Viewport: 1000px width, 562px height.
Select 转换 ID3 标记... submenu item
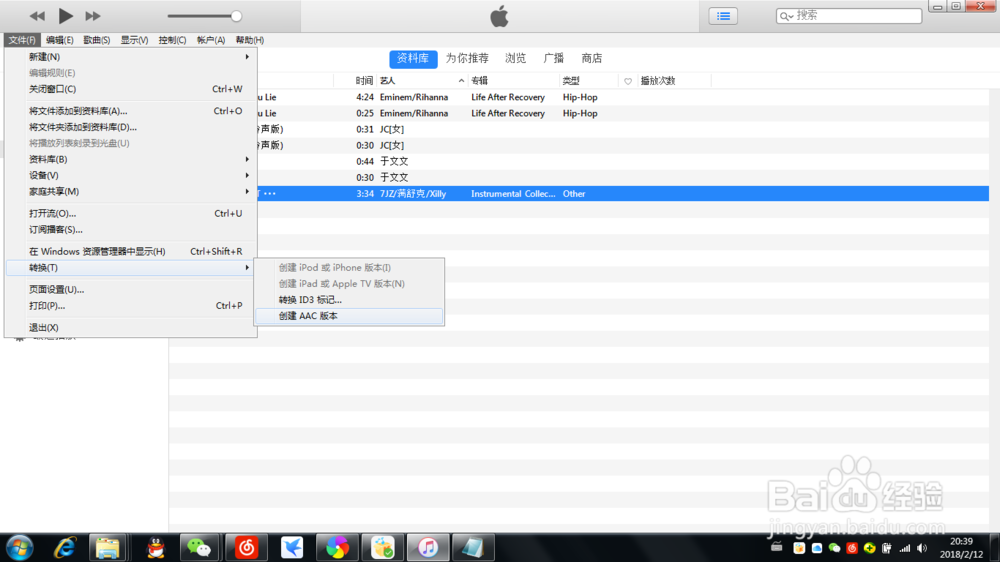pyautogui.click(x=349, y=300)
